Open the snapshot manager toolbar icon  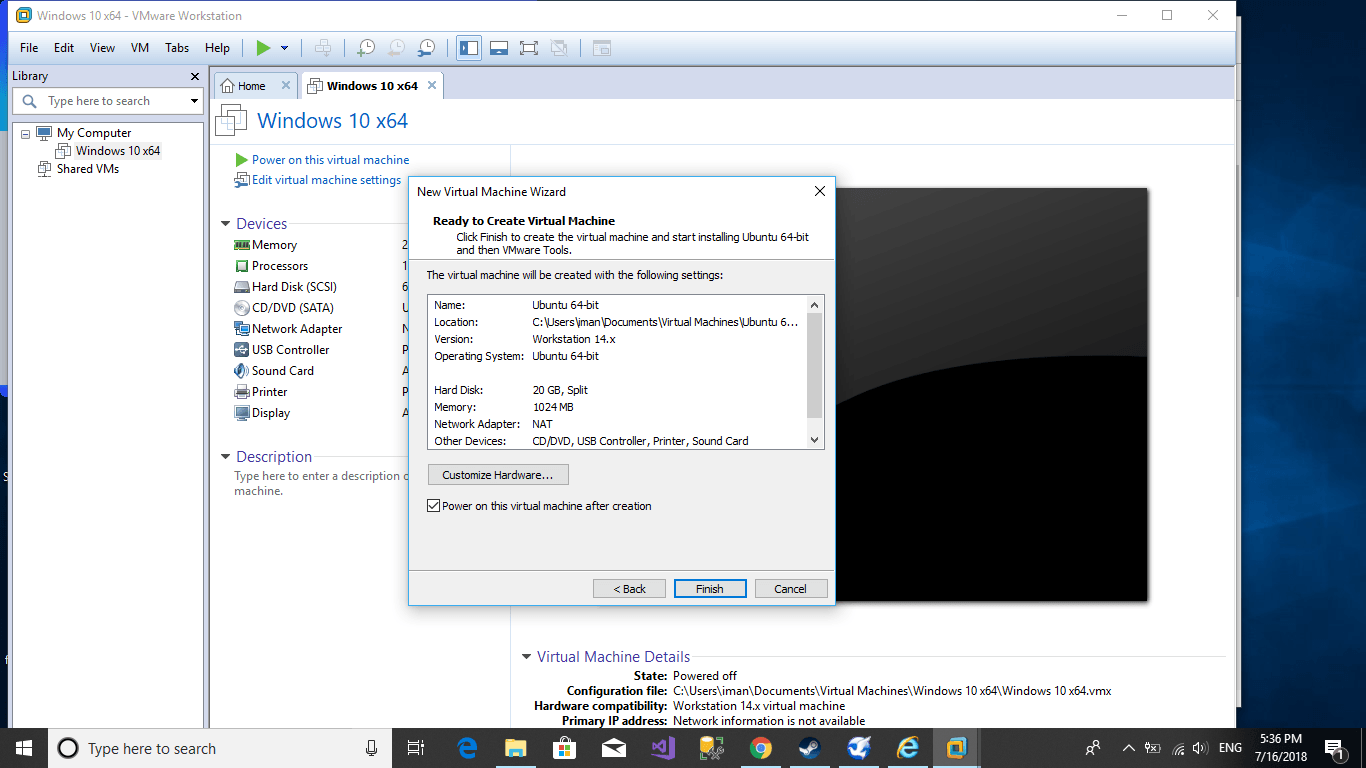pos(426,48)
